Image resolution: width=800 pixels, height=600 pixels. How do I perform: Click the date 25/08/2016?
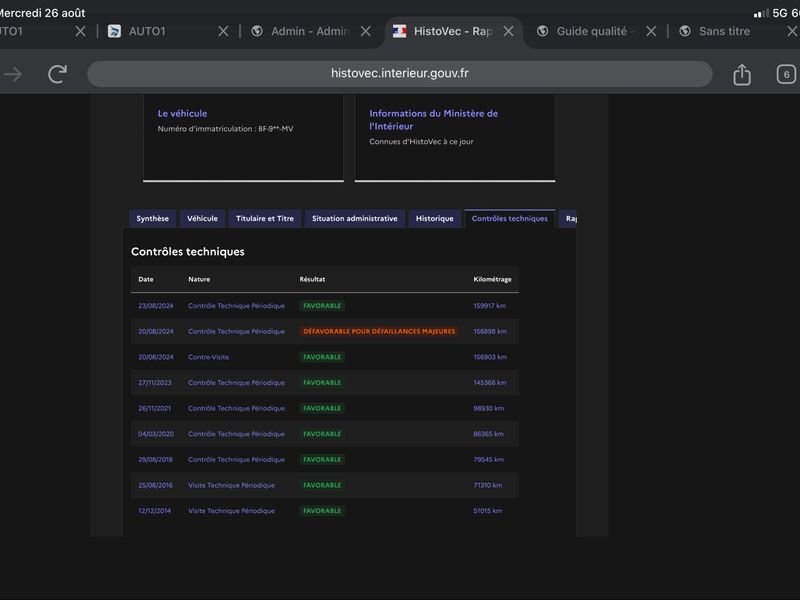point(155,485)
